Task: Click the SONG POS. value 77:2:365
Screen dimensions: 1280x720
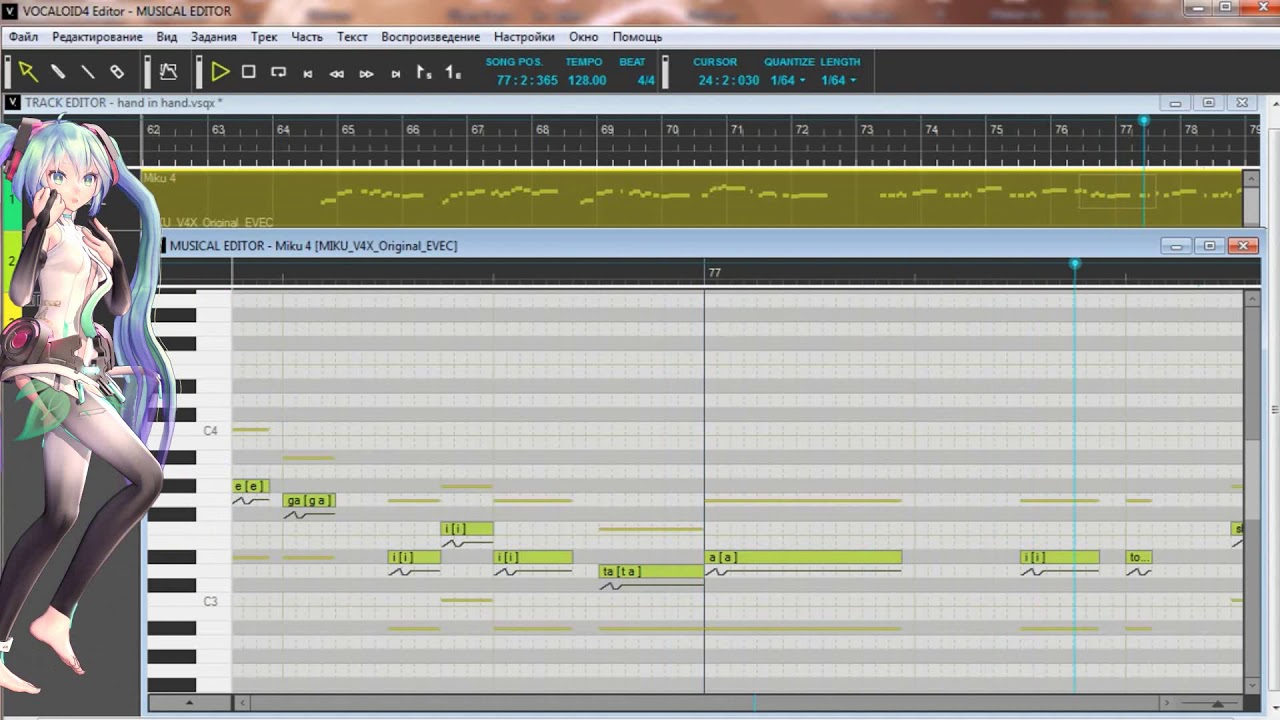Action: pyautogui.click(x=527, y=80)
